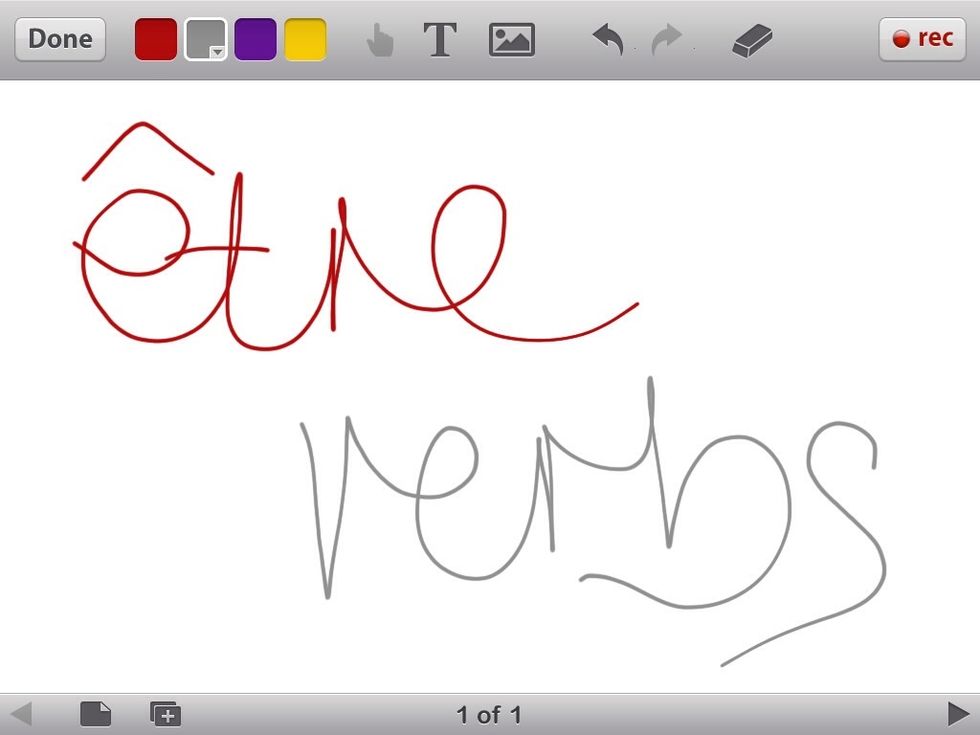Pick the red pen color
Viewport: 980px width, 735px height.
coord(156,40)
